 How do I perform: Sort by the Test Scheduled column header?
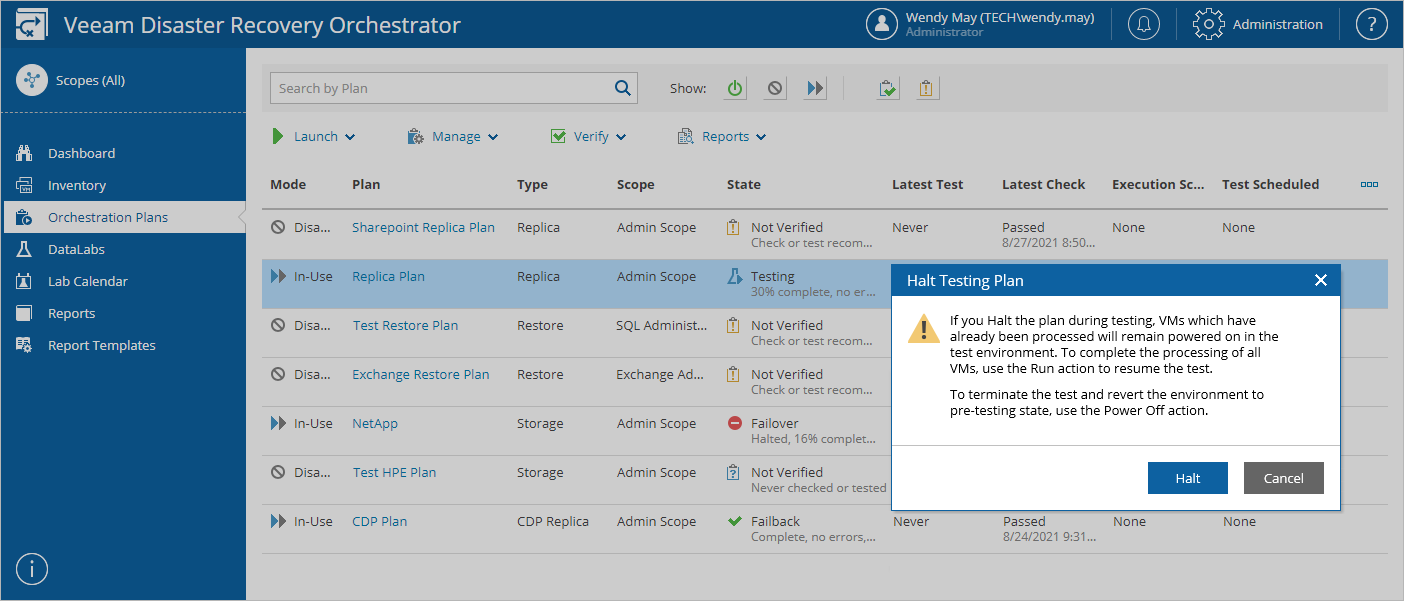[x=1270, y=184]
